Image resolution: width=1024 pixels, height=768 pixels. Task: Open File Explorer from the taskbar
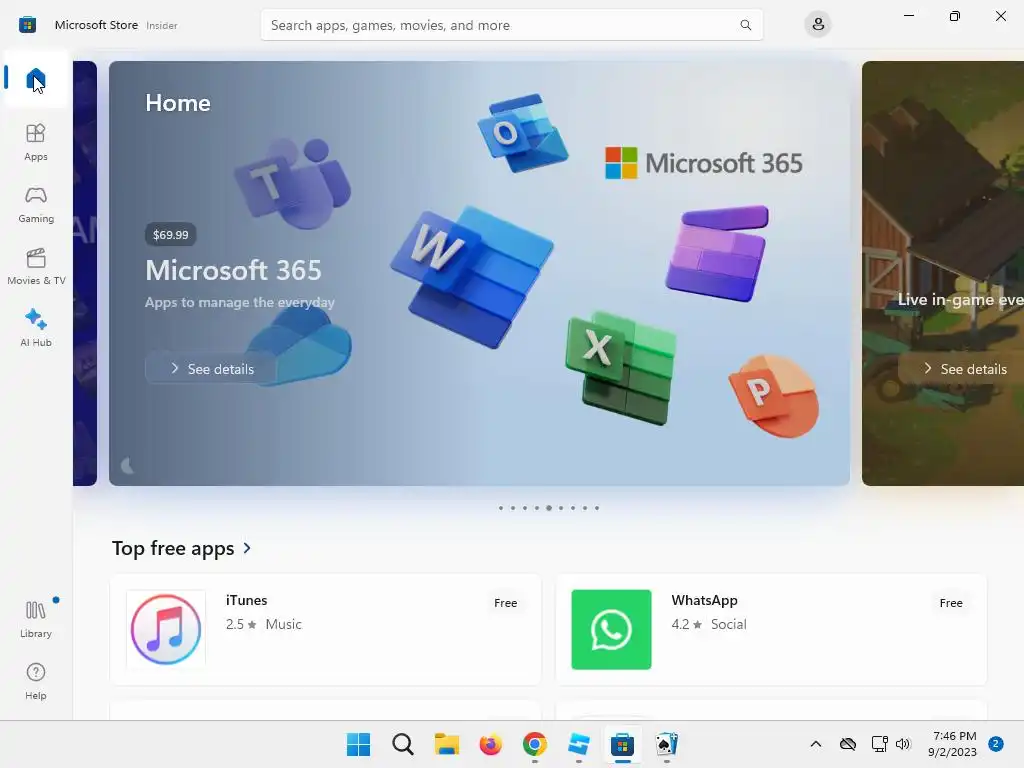pyautogui.click(x=447, y=744)
